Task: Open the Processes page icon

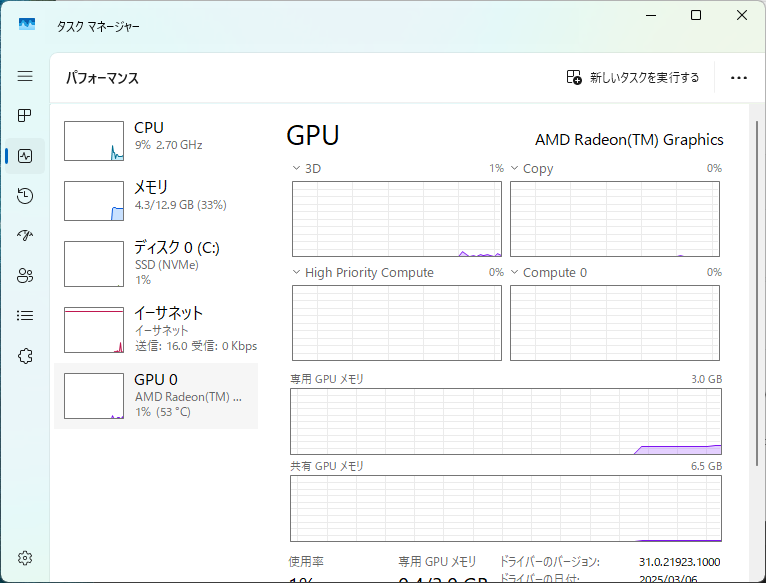Action: [25, 116]
